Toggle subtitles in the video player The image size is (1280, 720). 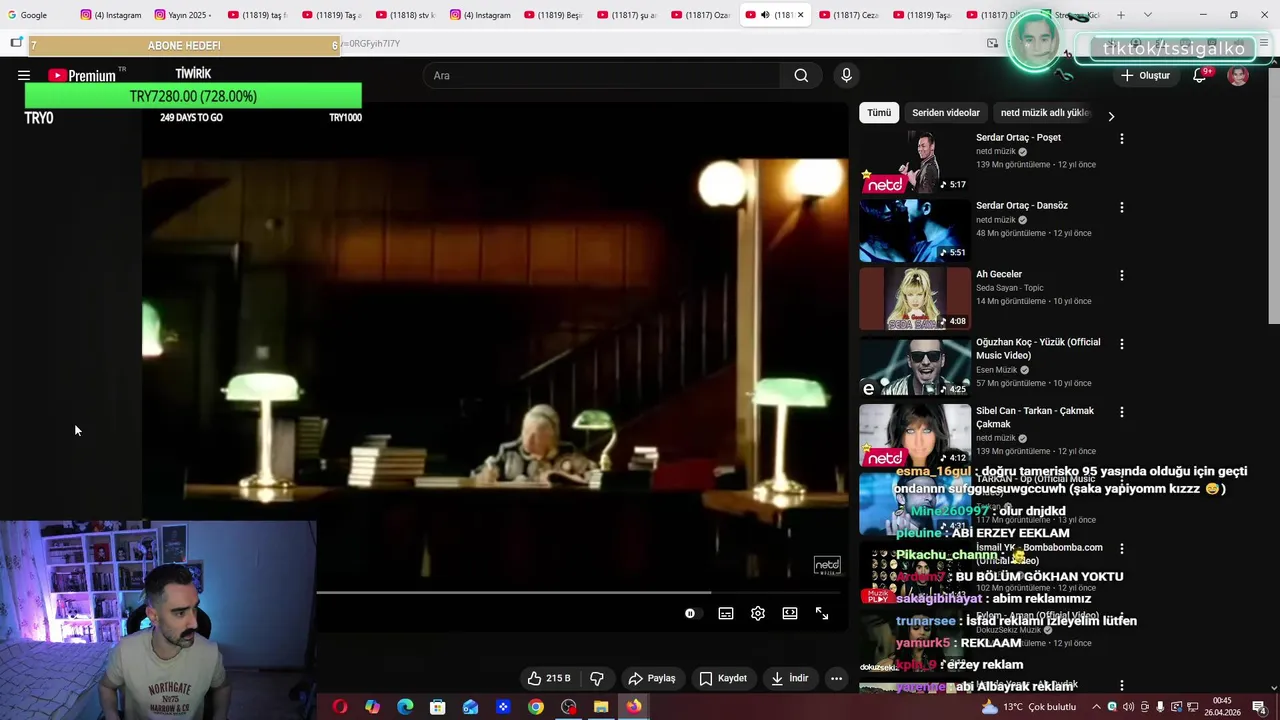(x=726, y=613)
